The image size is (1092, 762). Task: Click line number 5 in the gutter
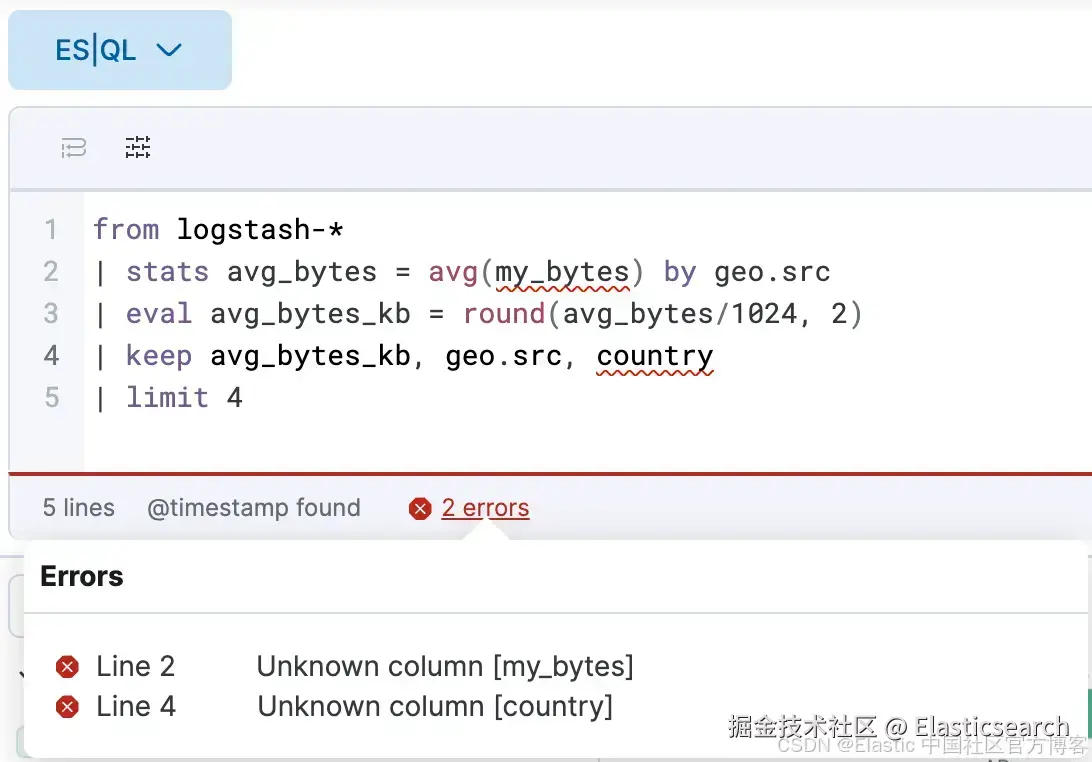[x=51, y=398]
